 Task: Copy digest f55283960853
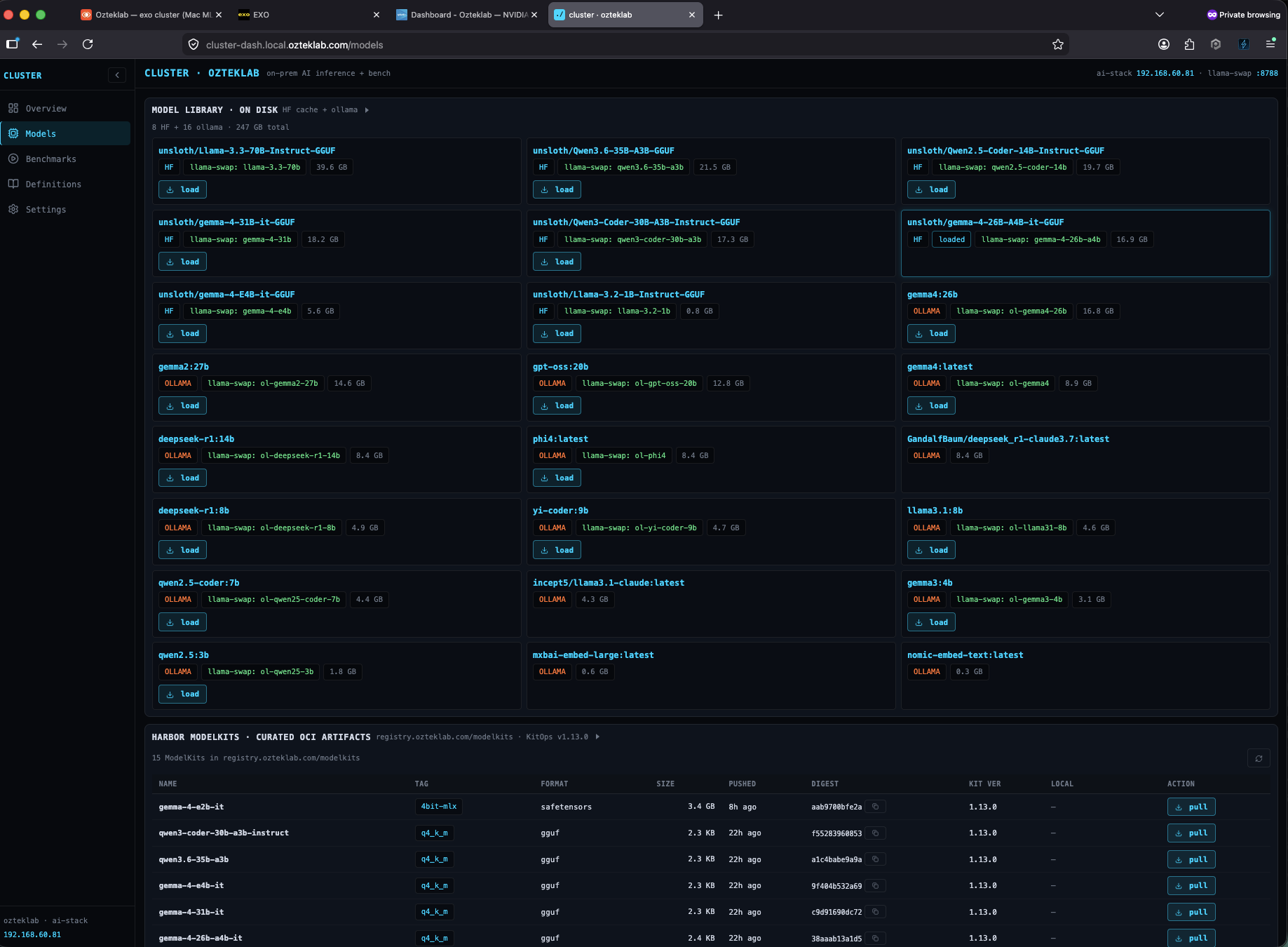click(x=875, y=833)
